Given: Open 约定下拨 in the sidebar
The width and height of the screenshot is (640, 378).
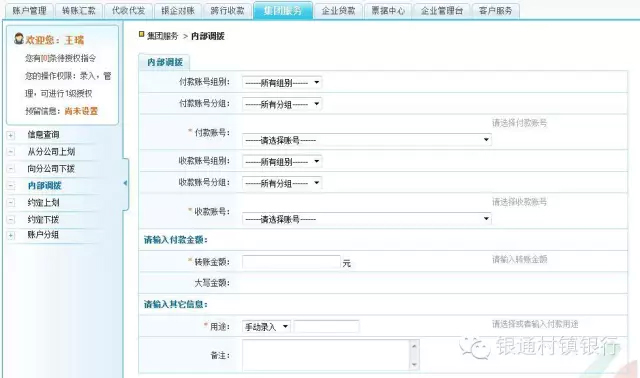Looking at the screenshot, I should (43, 220).
